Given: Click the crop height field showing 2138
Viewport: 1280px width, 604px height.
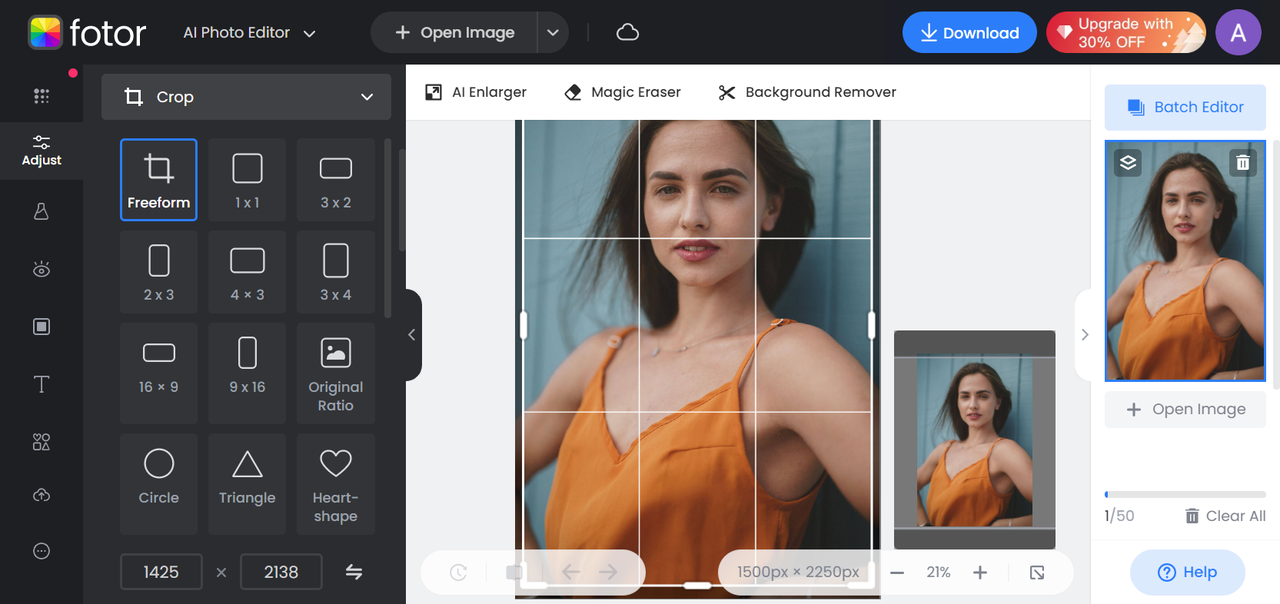Looking at the screenshot, I should pyautogui.click(x=281, y=572).
